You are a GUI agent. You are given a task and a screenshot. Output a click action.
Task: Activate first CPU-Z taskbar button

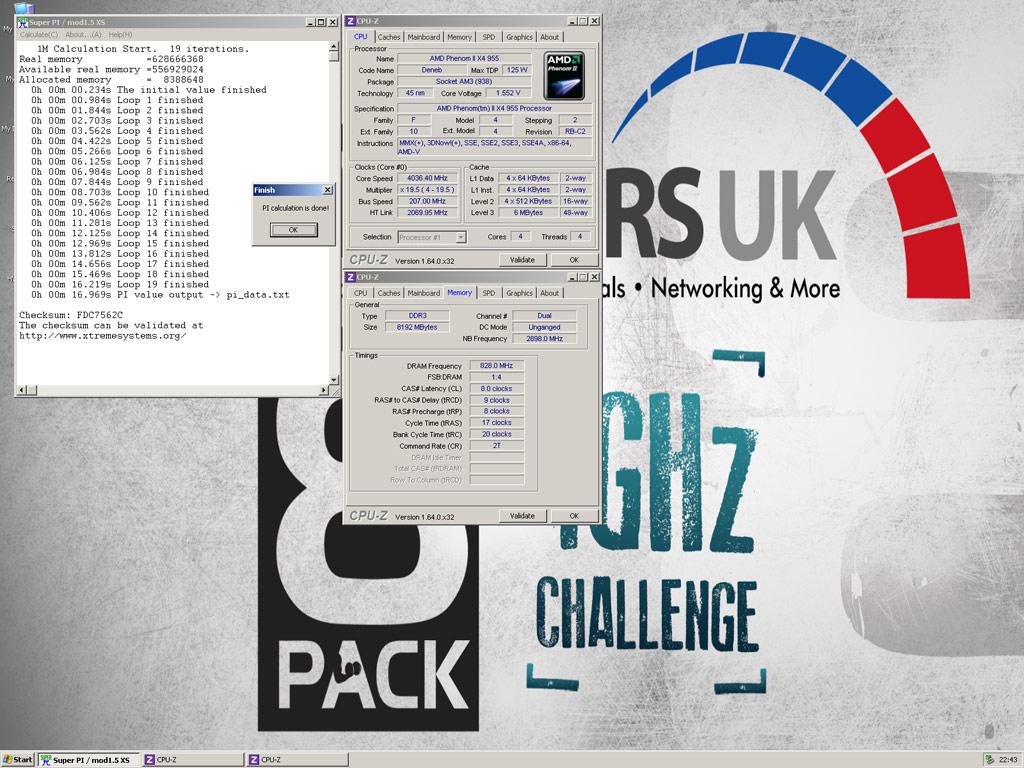tap(193, 760)
